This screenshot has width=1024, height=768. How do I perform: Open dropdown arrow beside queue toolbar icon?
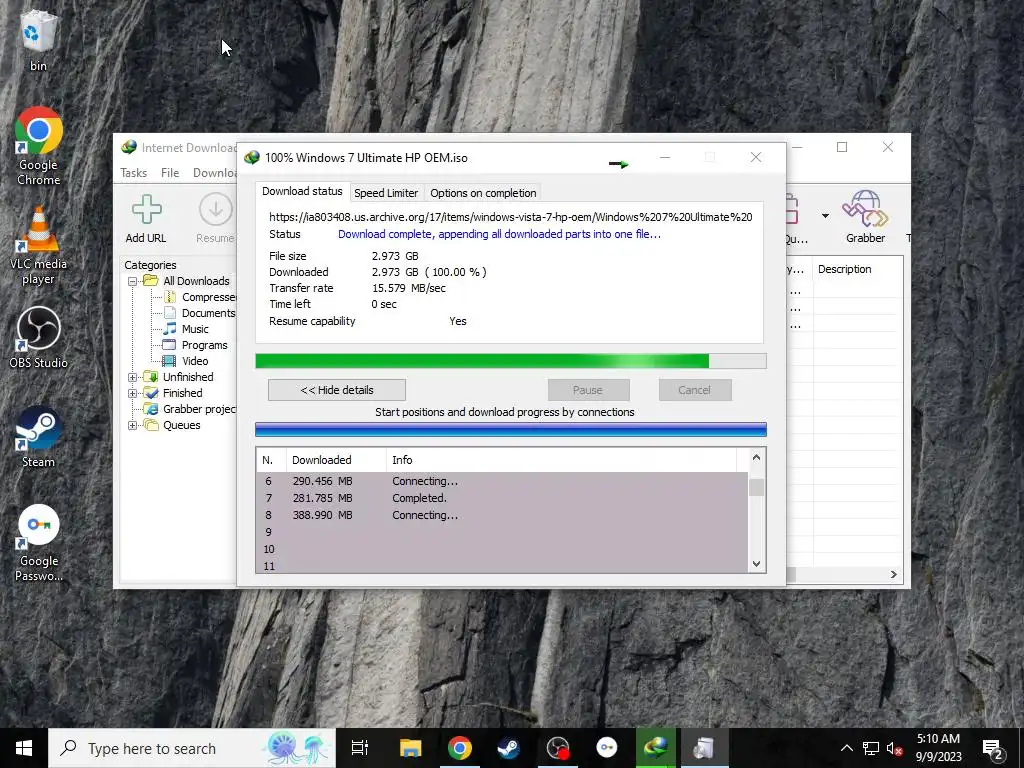point(825,216)
